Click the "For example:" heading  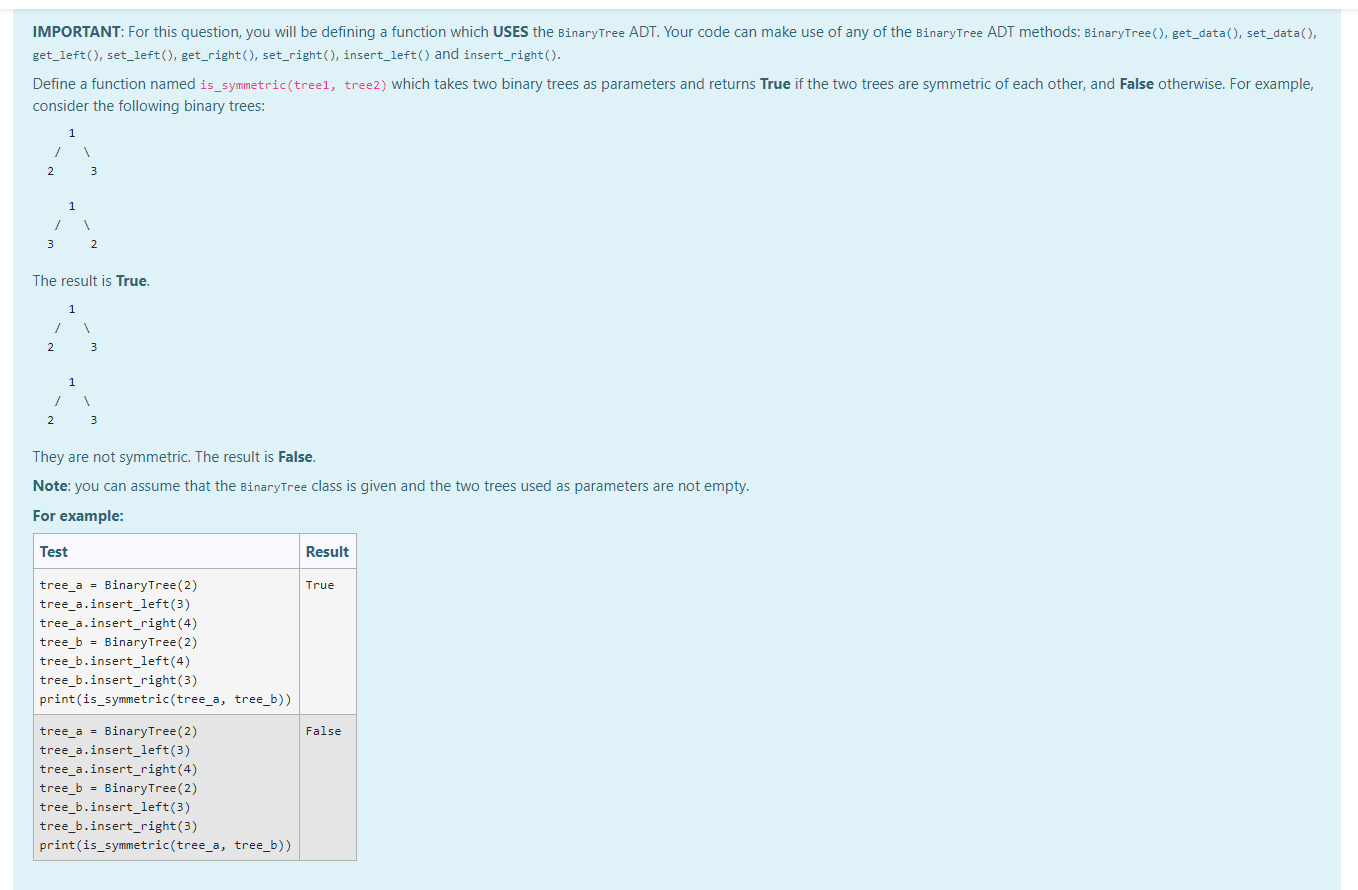pos(78,516)
